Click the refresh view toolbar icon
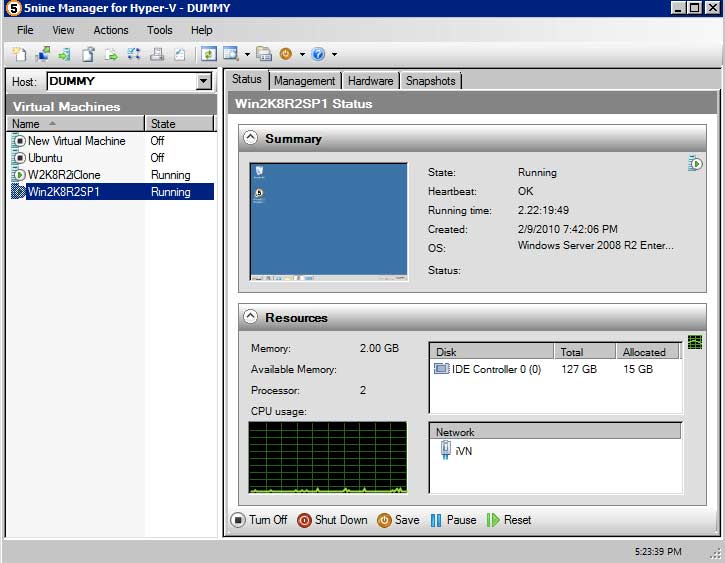This screenshot has width=725, height=563. coord(209,54)
